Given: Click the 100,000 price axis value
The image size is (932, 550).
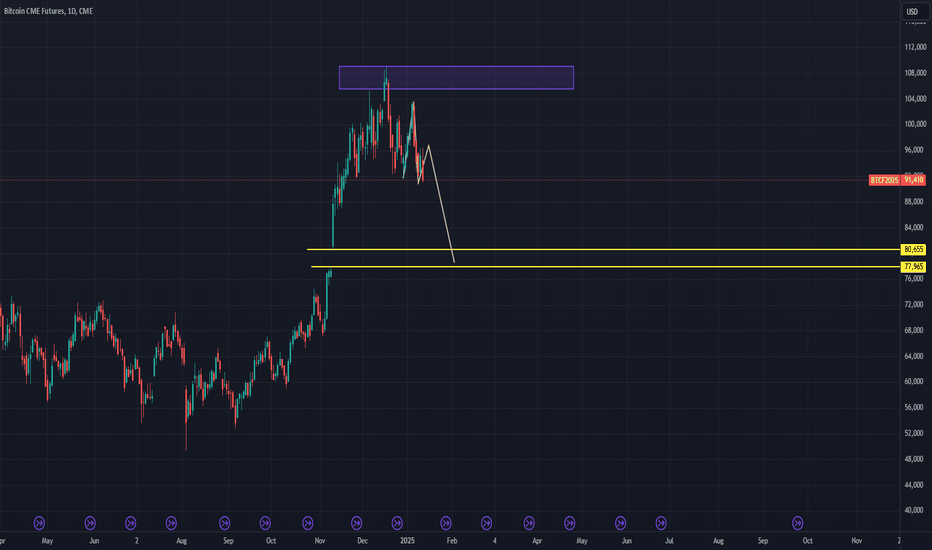Looking at the screenshot, I should click(x=915, y=124).
